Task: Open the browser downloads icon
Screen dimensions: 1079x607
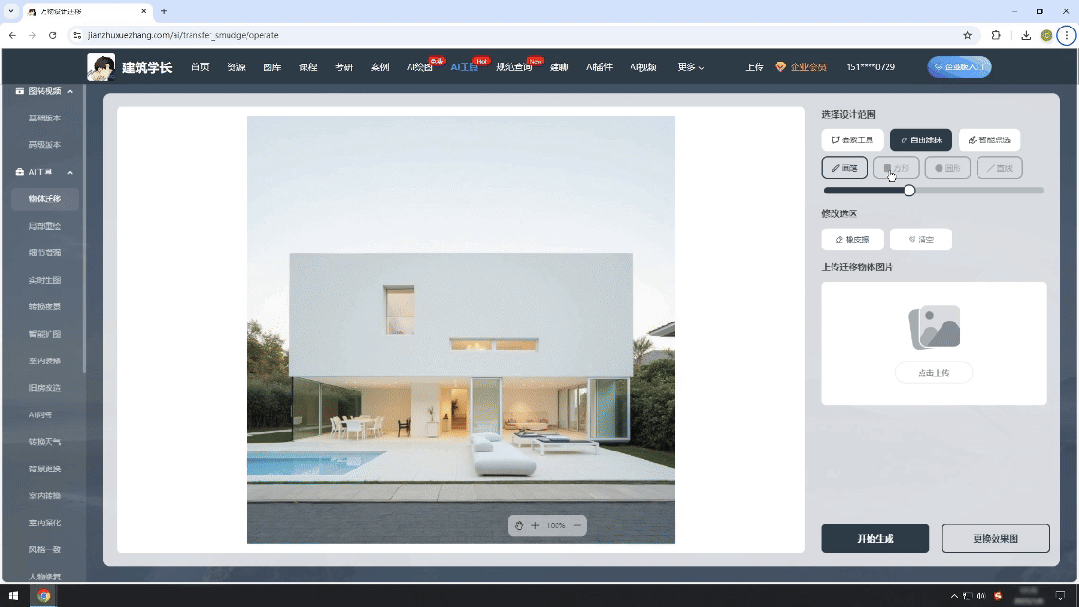Action: click(1026, 35)
